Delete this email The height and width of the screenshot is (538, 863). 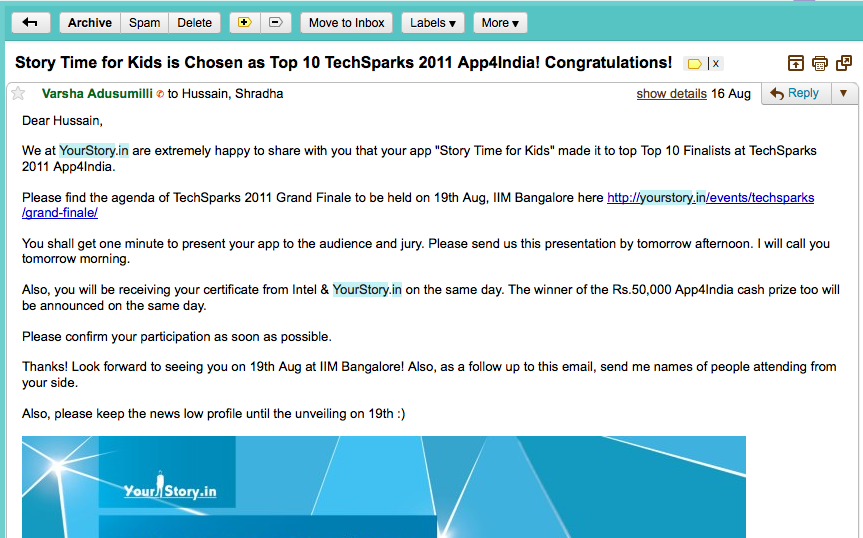coord(194,23)
